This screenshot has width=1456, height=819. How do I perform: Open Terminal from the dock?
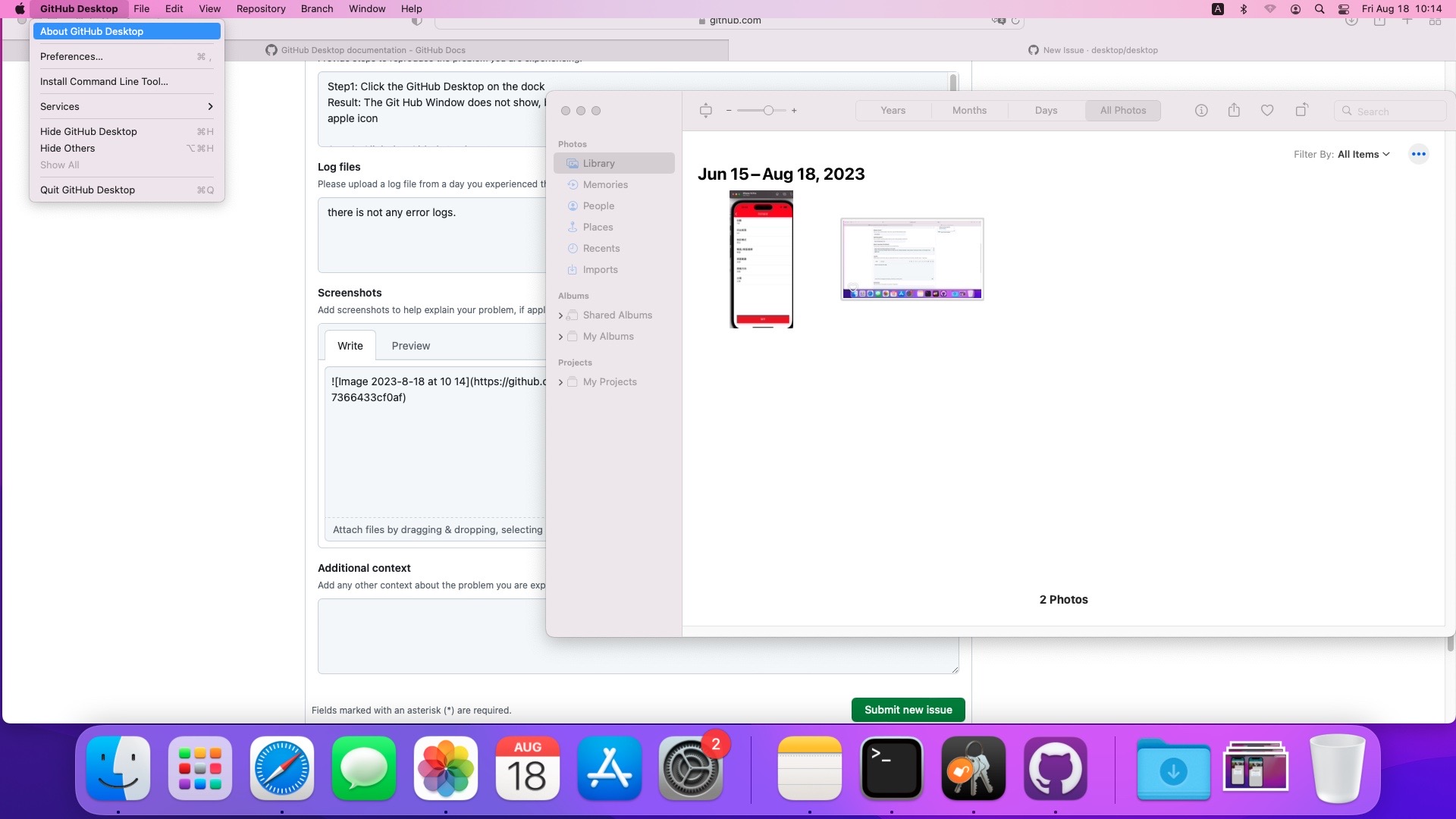click(891, 769)
